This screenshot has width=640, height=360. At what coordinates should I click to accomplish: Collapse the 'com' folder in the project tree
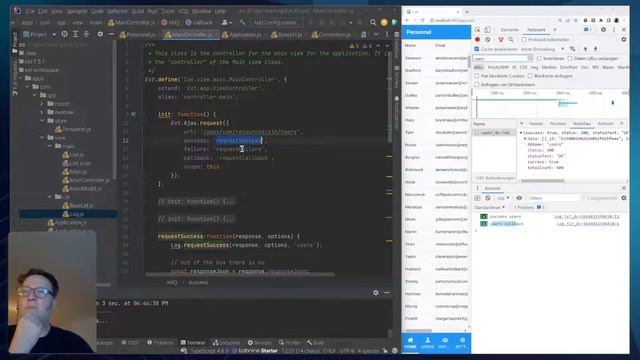pyautogui.click(x=27, y=87)
